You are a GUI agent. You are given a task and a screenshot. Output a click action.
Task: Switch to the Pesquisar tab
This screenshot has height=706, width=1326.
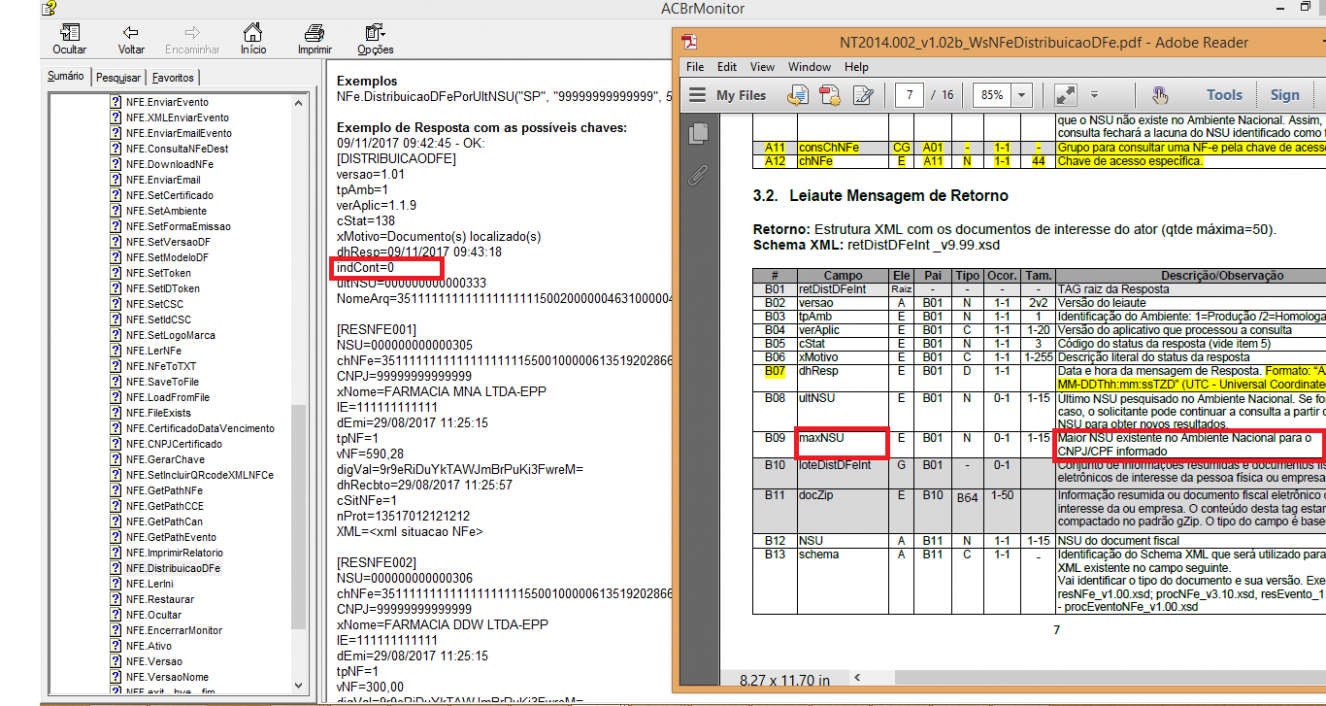pos(119,77)
